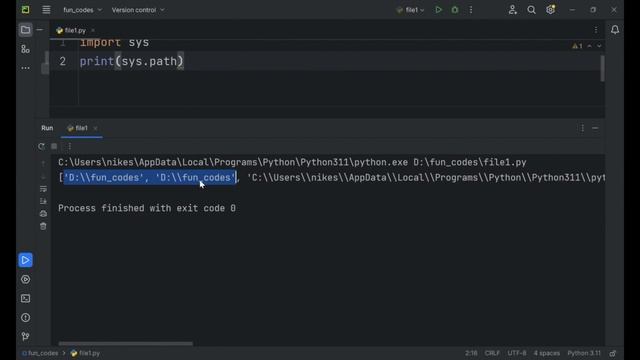Open IDE settings gear

[550, 10]
